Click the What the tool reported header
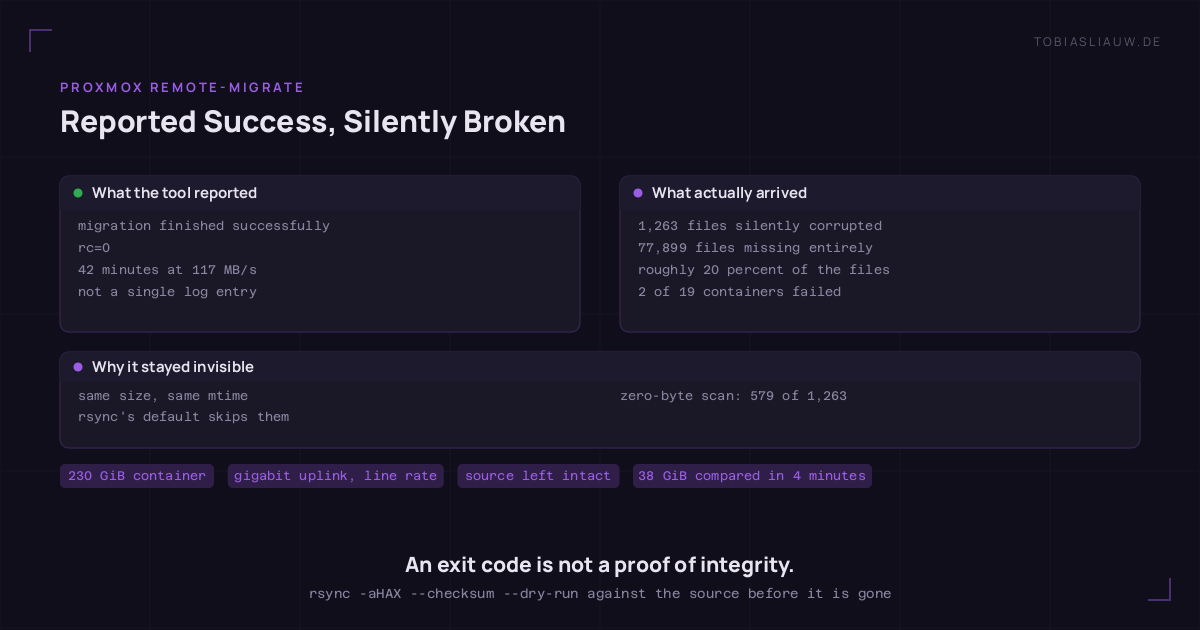The height and width of the screenshot is (630, 1200). 174,193
